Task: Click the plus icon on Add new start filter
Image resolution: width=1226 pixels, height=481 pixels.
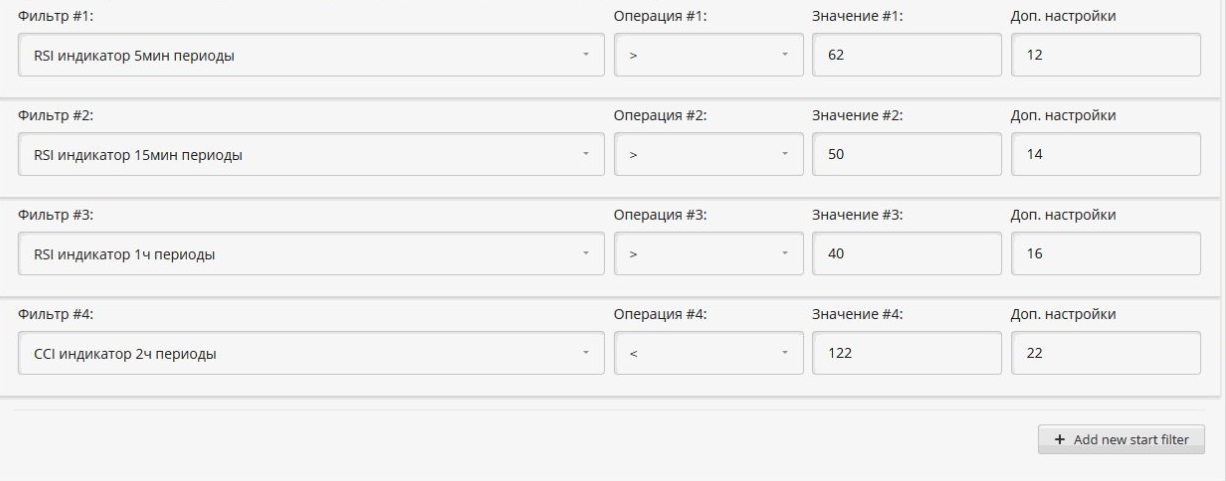Action: 1060,440
